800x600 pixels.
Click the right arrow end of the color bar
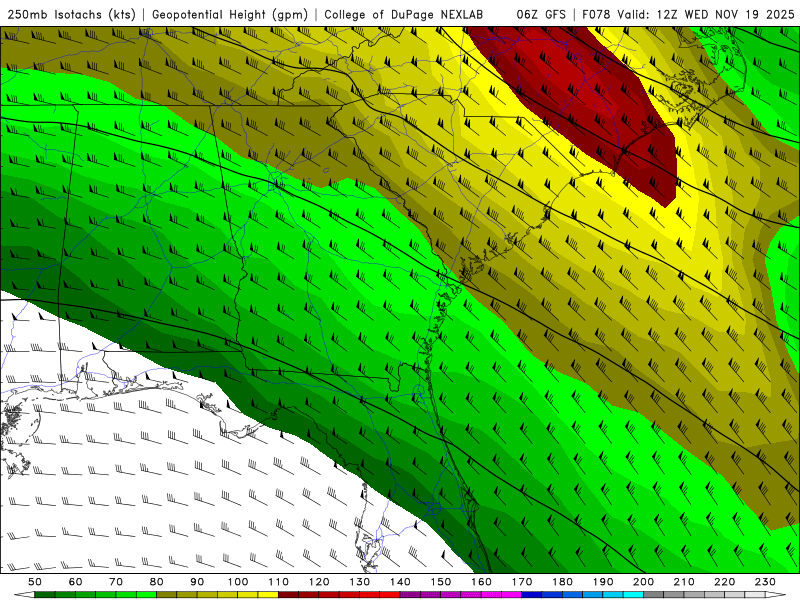(776, 595)
